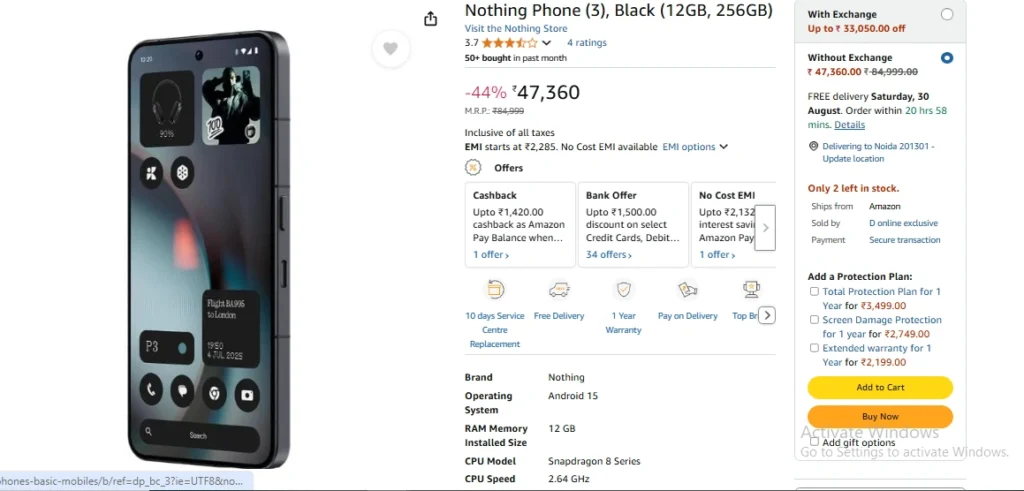Click the 10 days Service Centre Replacement icon

pos(494,290)
